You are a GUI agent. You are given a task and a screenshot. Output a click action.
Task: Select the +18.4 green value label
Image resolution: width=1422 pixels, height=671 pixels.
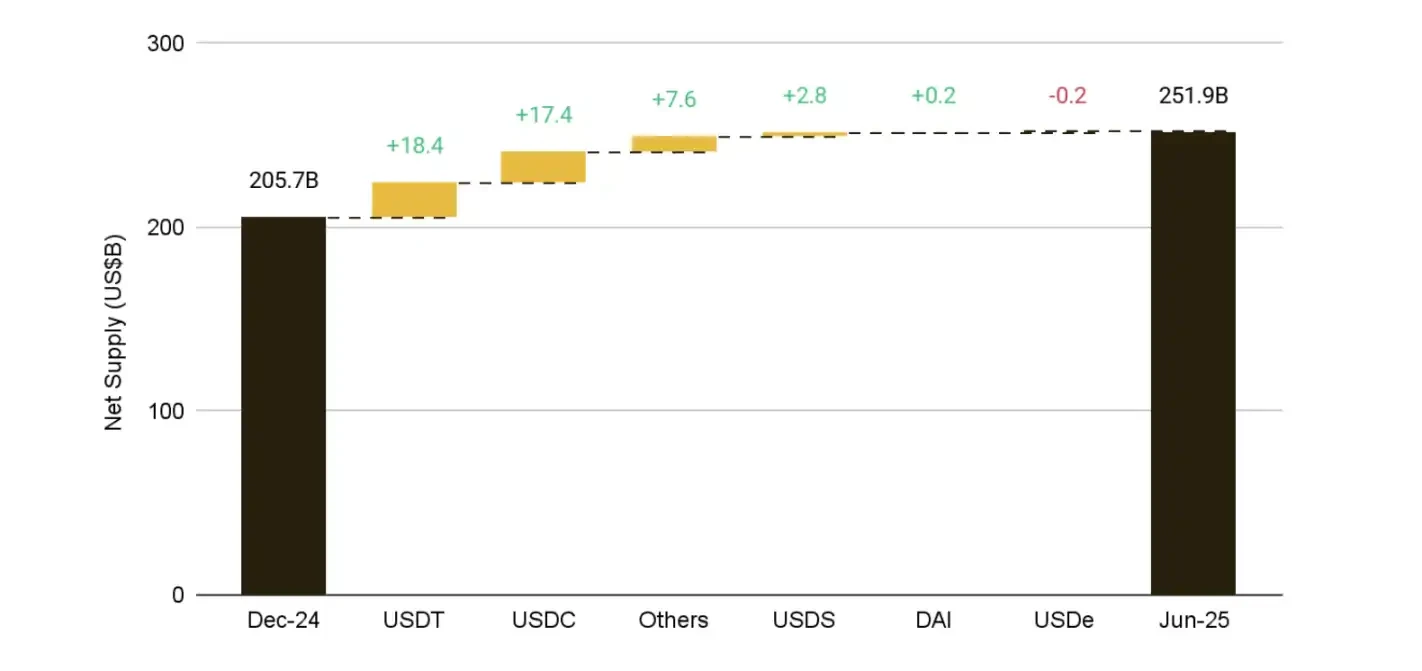click(415, 146)
